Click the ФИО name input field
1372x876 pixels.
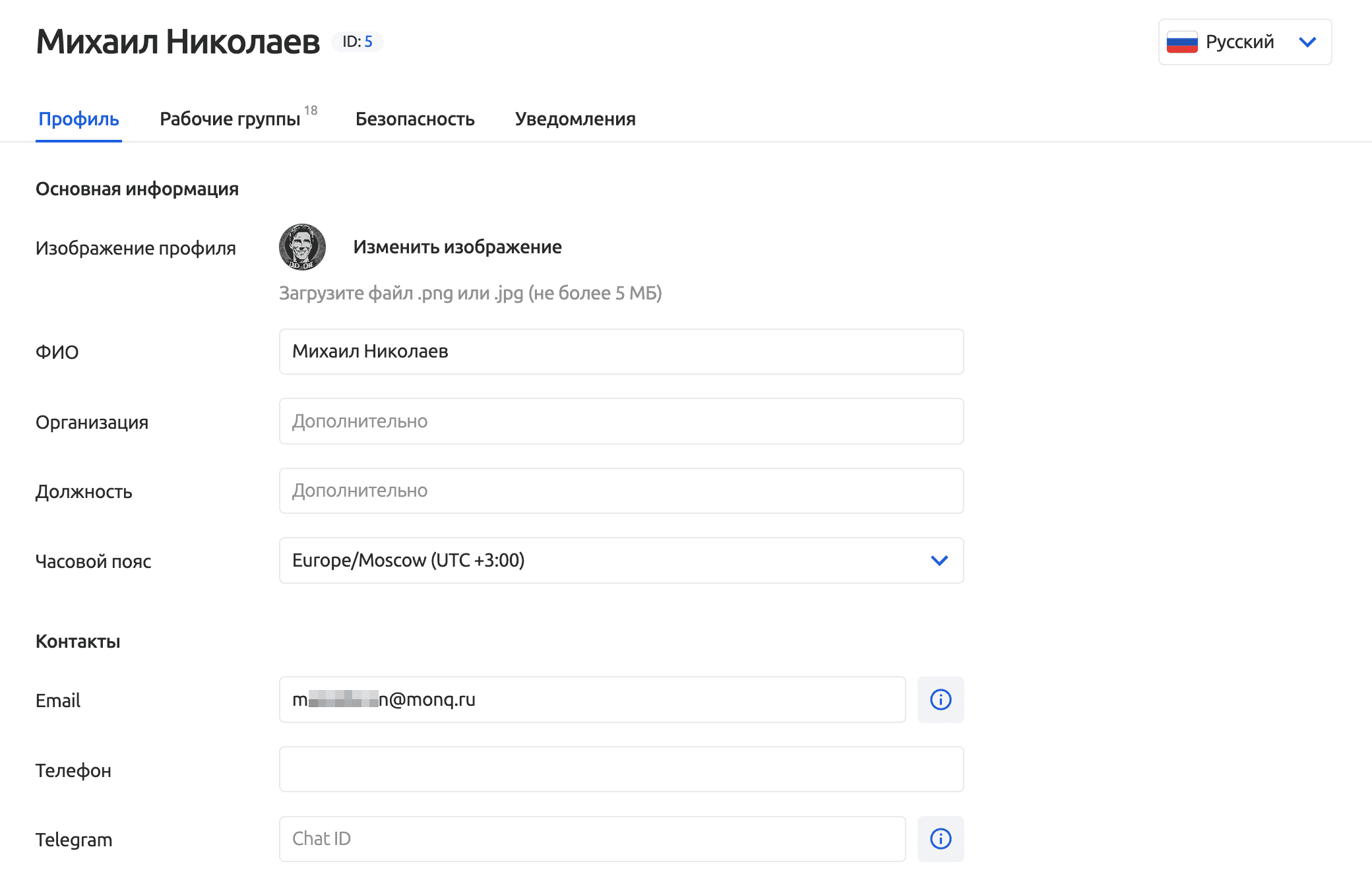pos(621,352)
